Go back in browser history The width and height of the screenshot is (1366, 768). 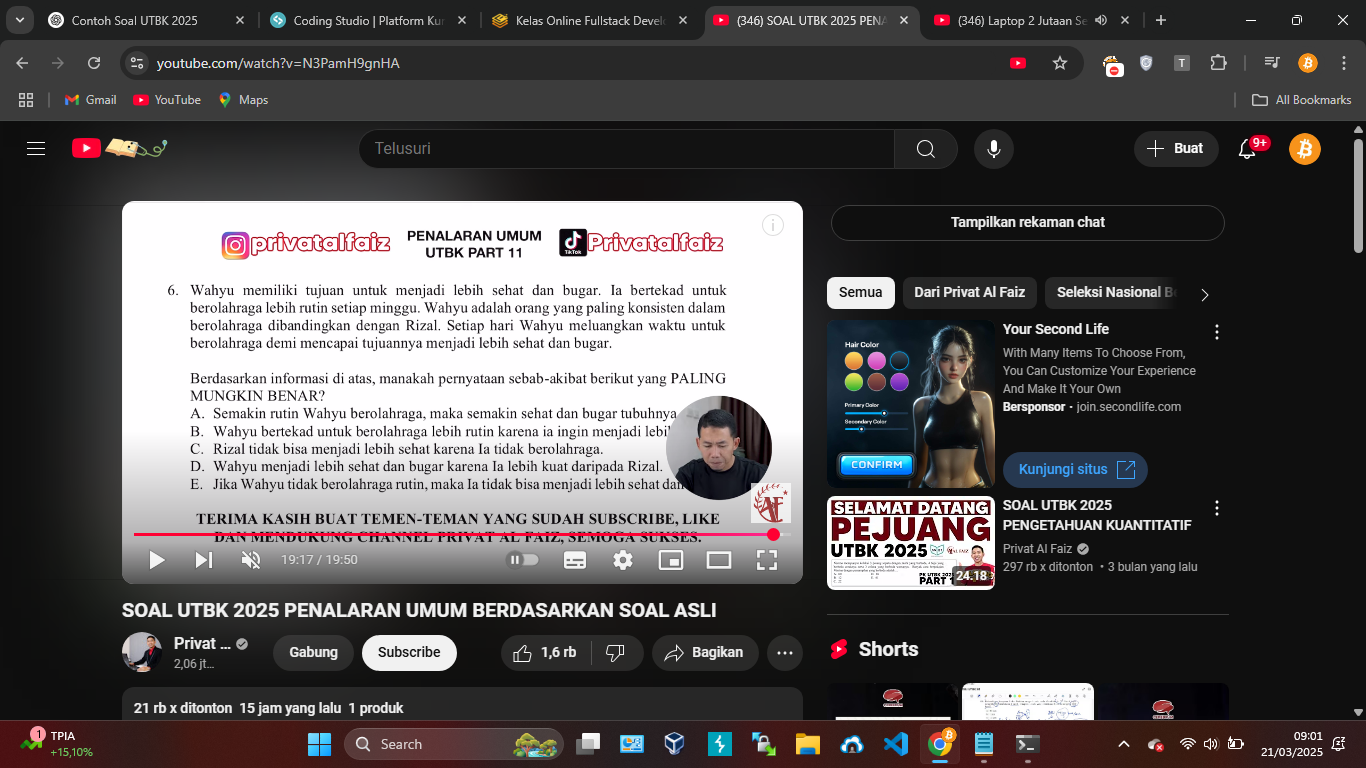click(23, 63)
